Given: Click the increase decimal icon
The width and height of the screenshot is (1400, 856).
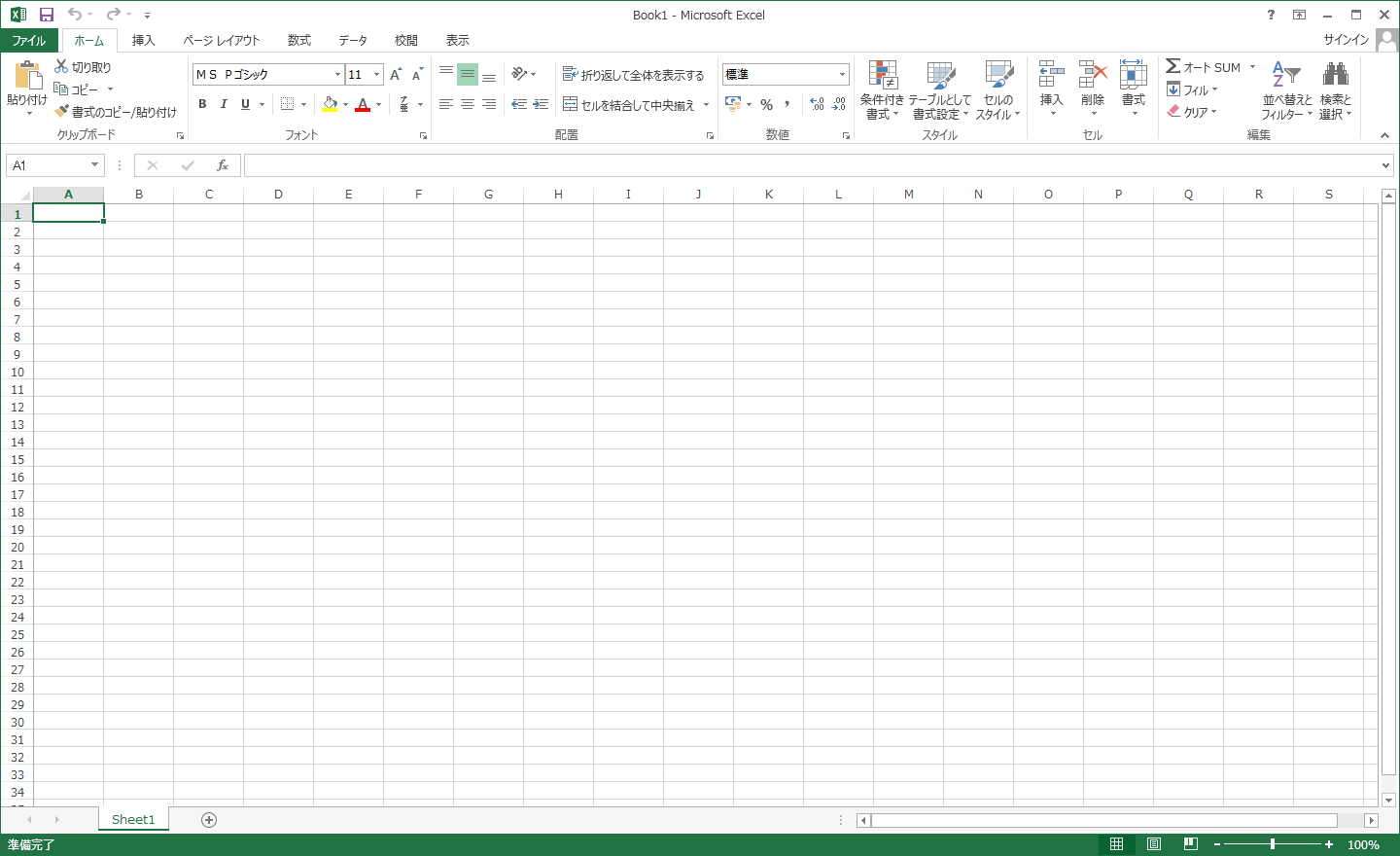Looking at the screenshot, I should click(817, 104).
